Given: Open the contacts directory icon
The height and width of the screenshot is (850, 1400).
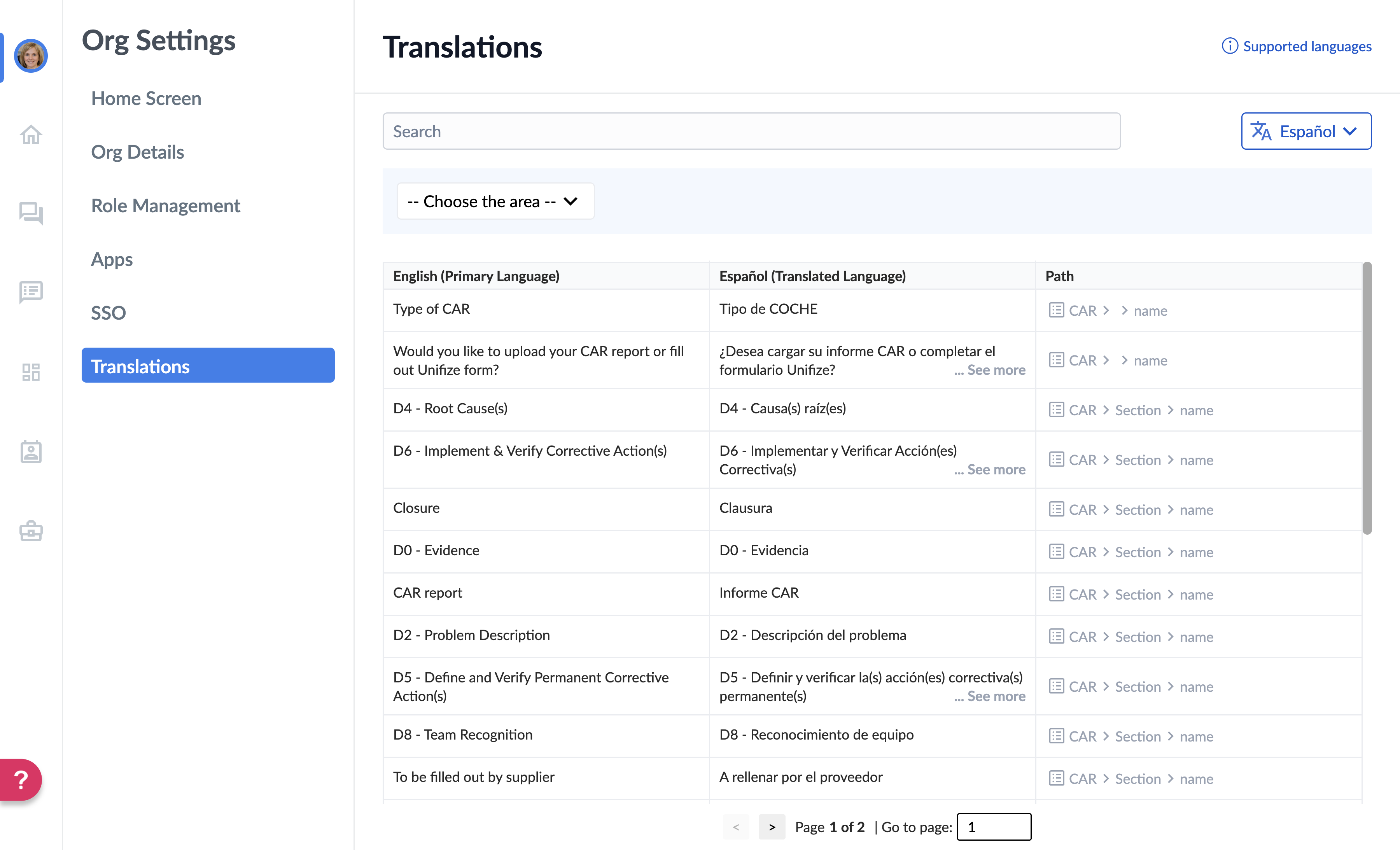Looking at the screenshot, I should pos(31,452).
